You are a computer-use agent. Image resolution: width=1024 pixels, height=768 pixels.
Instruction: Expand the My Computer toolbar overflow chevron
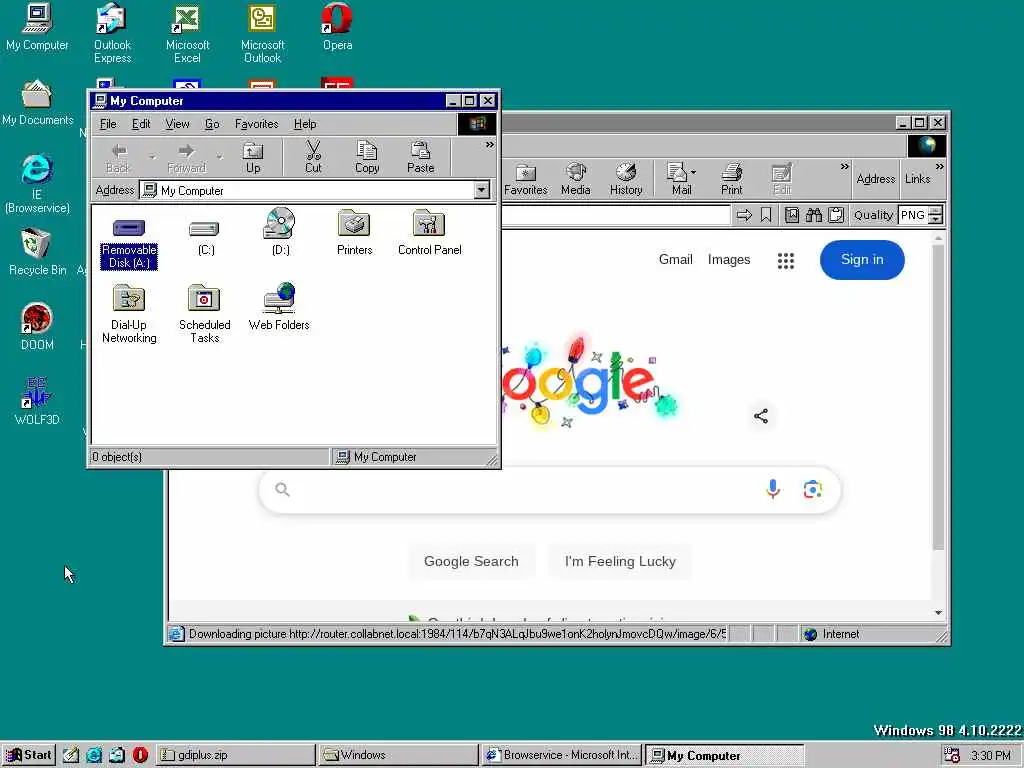click(x=490, y=144)
